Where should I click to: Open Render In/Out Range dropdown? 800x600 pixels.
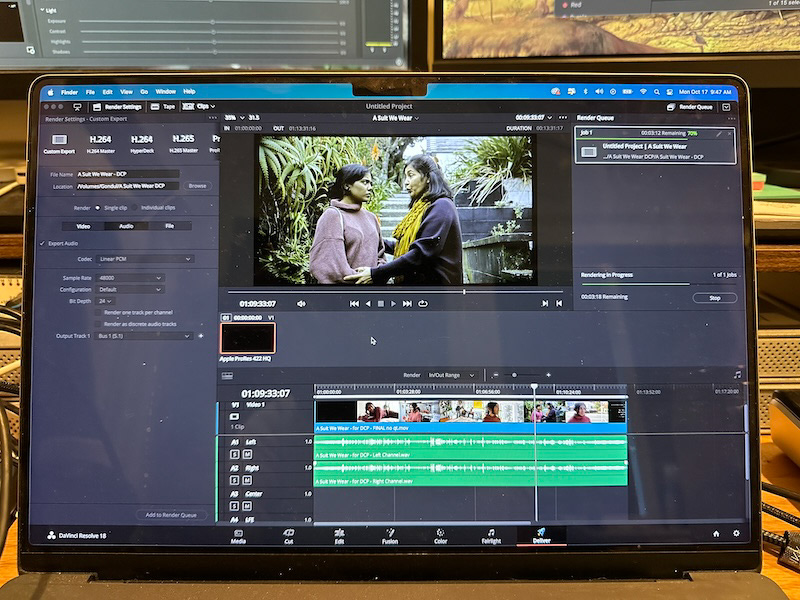click(452, 376)
